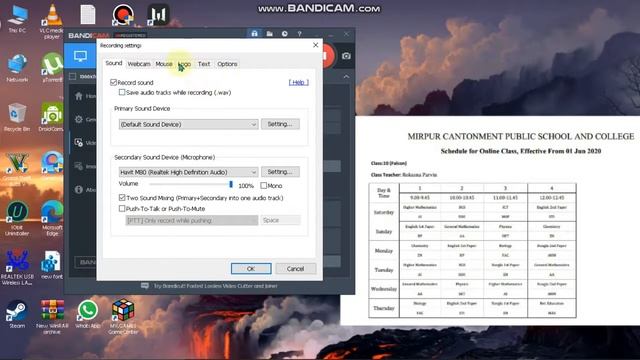Viewport: 640px width, 360px height.
Task: Switch to the Sound tab
Action: coord(113,63)
